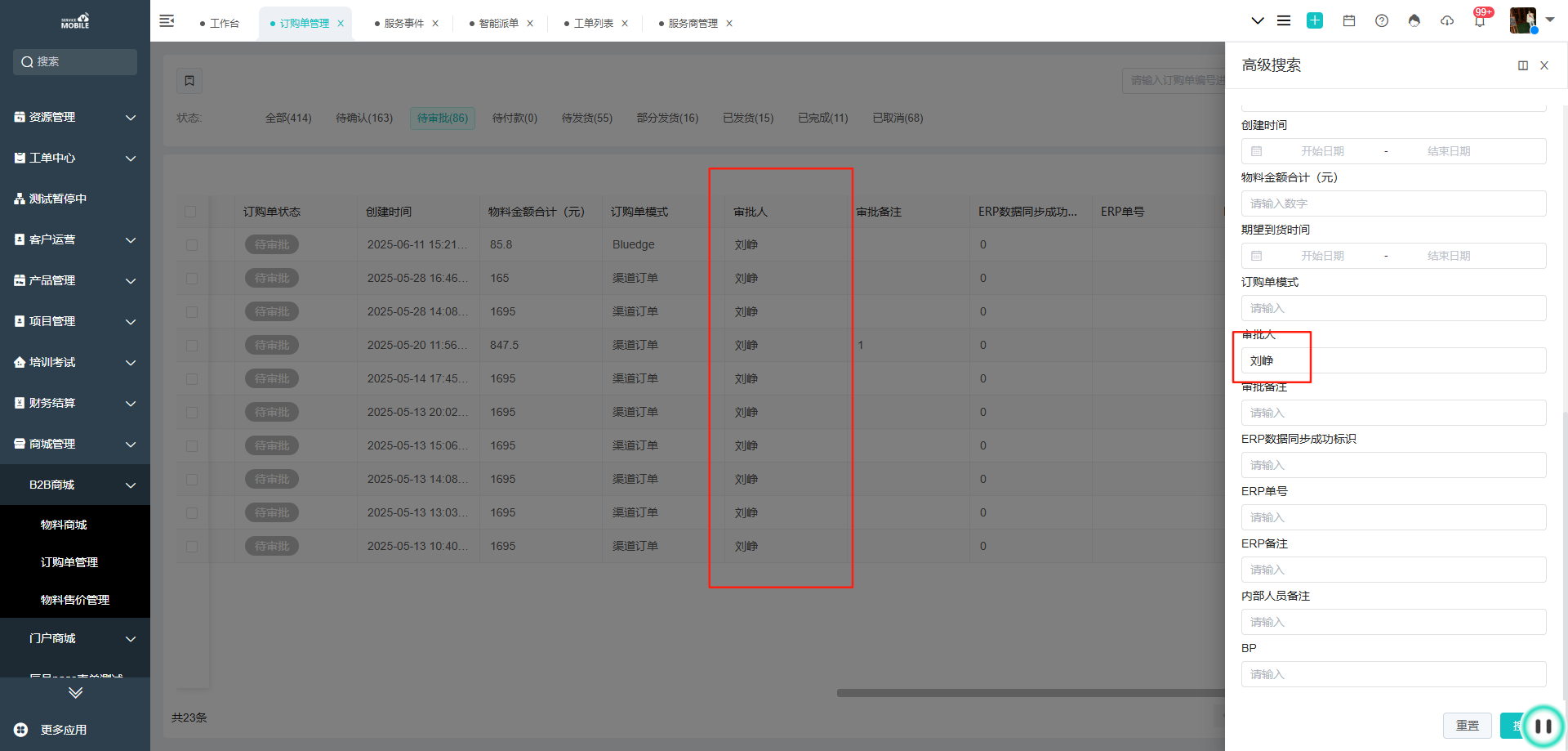The image size is (1568, 751).
Task: Open the help question-mark icon
Action: [1382, 21]
